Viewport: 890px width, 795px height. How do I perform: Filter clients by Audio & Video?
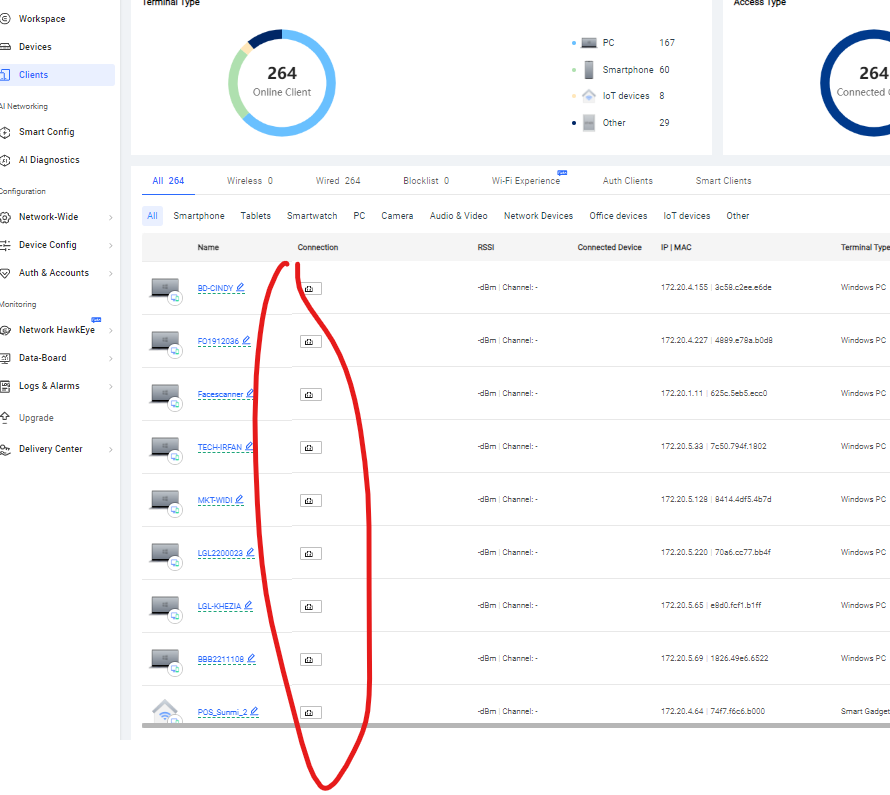coord(458,216)
